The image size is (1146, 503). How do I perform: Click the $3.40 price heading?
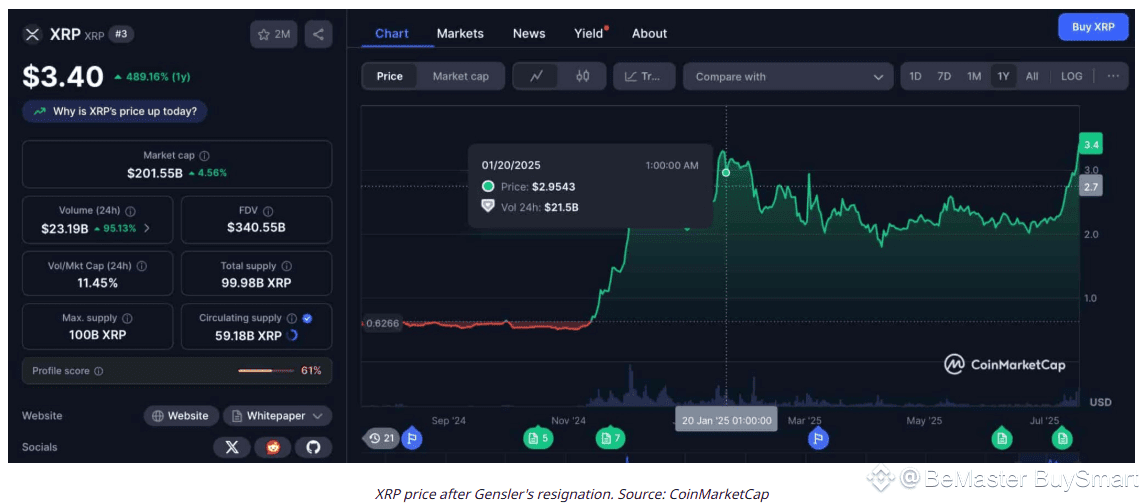pos(63,76)
